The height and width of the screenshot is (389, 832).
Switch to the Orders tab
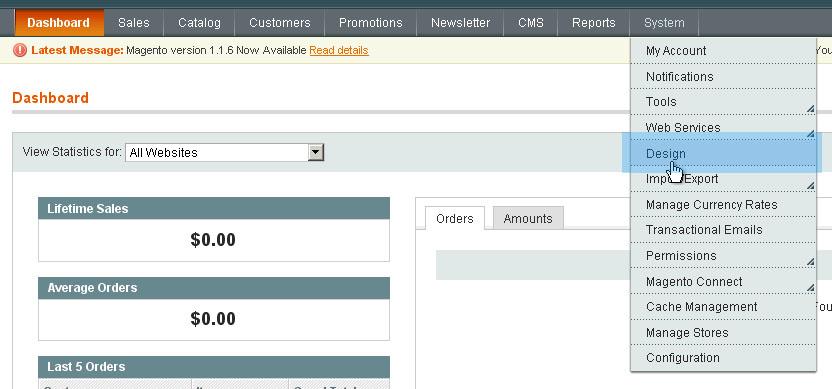click(455, 219)
